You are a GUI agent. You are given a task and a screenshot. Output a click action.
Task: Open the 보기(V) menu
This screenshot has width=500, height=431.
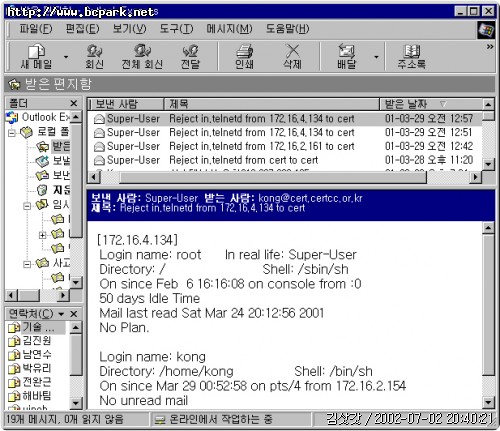pyautogui.click(x=129, y=29)
